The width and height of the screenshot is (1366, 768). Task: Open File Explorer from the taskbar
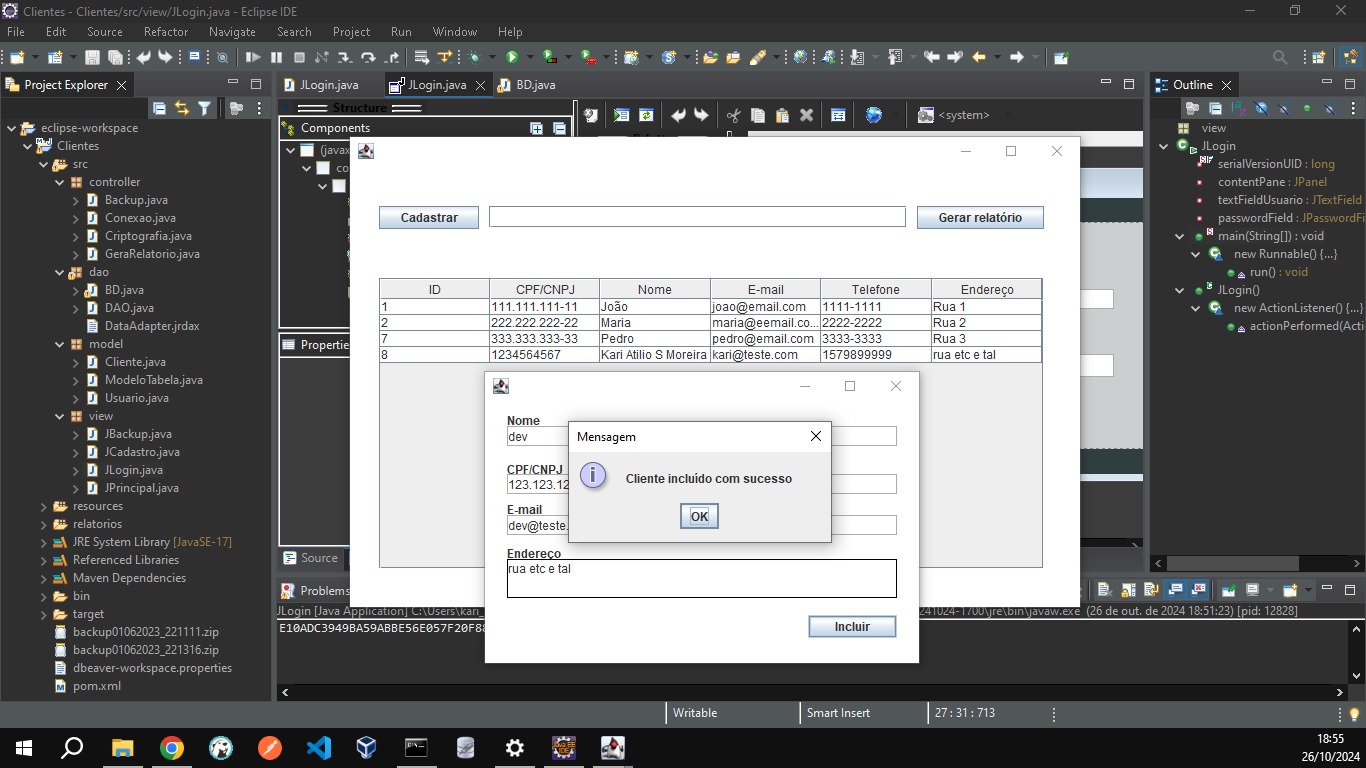pyautogui.click(x=122, y=747)
